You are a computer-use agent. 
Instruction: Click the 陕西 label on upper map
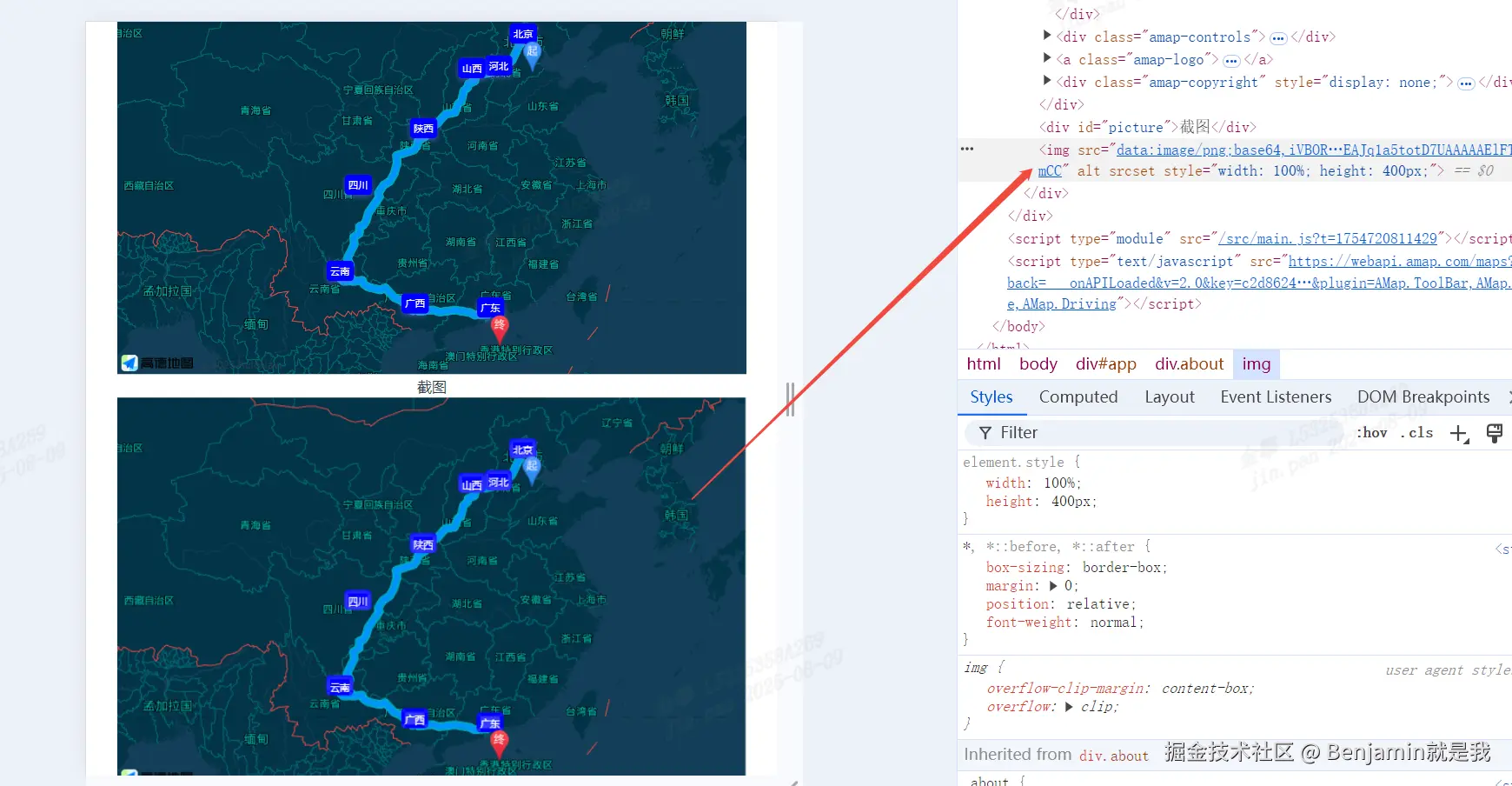tap(423, 128)
